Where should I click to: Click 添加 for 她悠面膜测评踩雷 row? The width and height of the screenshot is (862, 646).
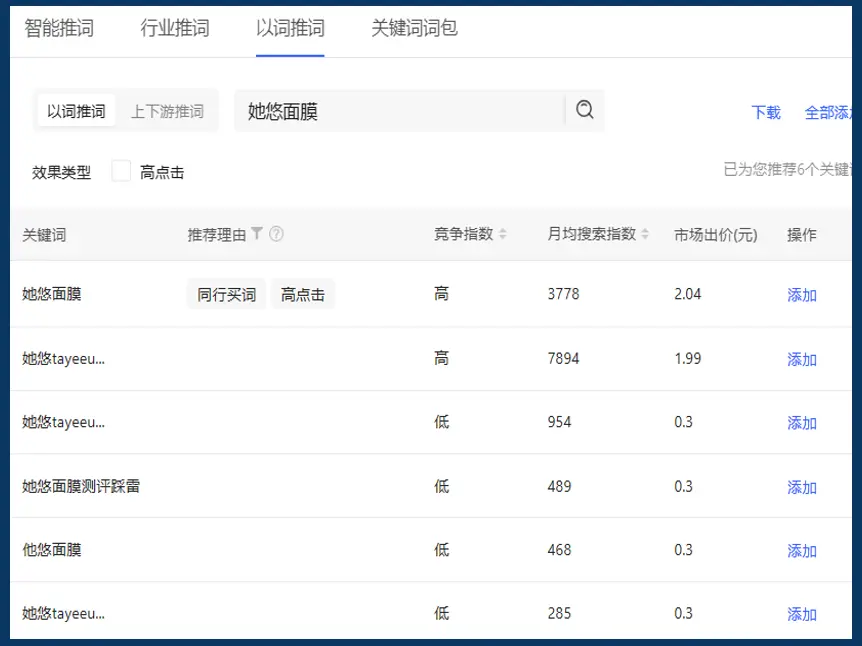pyautogui.click(x=801, y=487)
